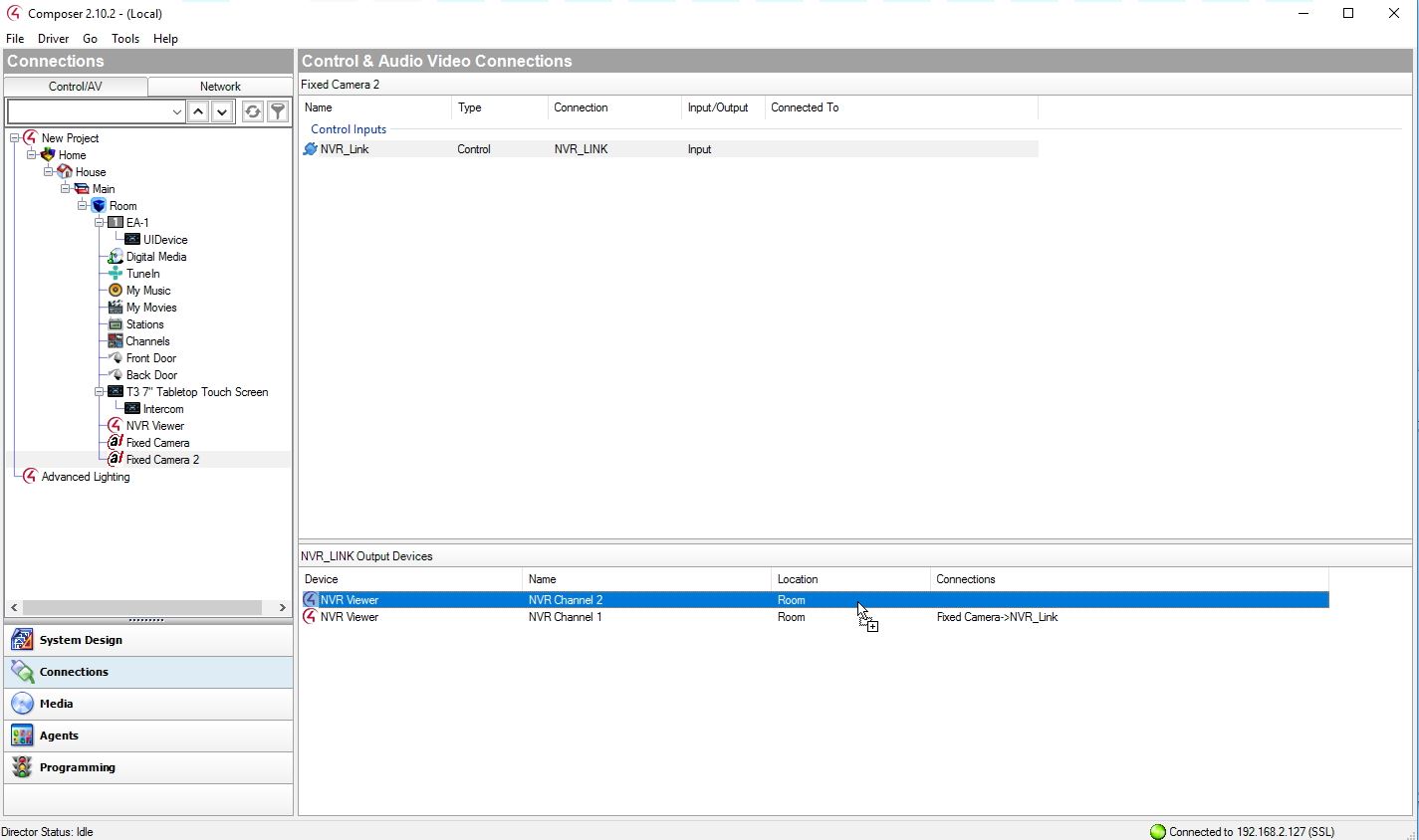Screen dimensions: 1419x840
Task: Click the NVR_LINK connection cell
Action: click(581, 149)
